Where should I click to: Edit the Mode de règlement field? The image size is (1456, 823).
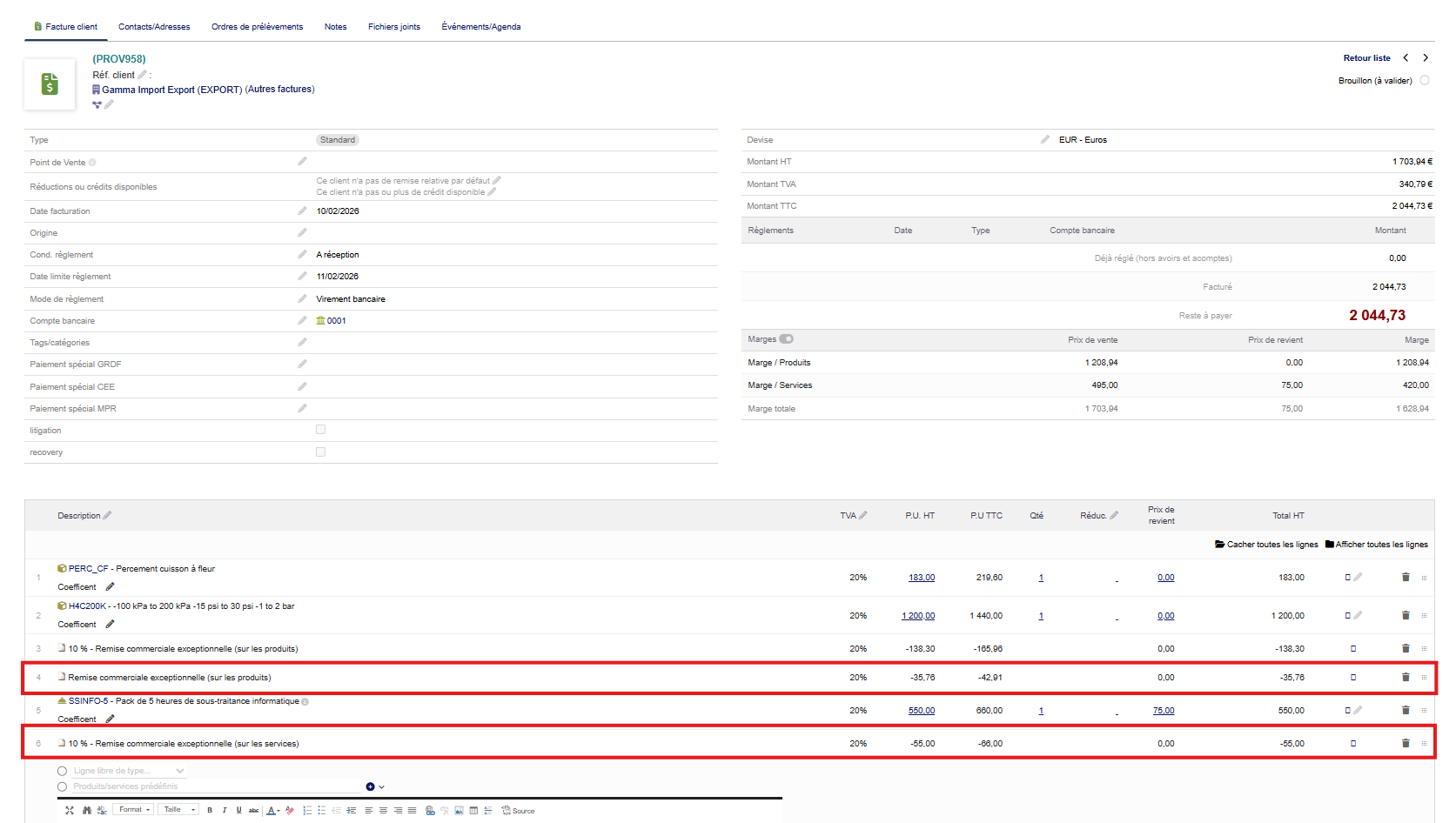(302, 298)
